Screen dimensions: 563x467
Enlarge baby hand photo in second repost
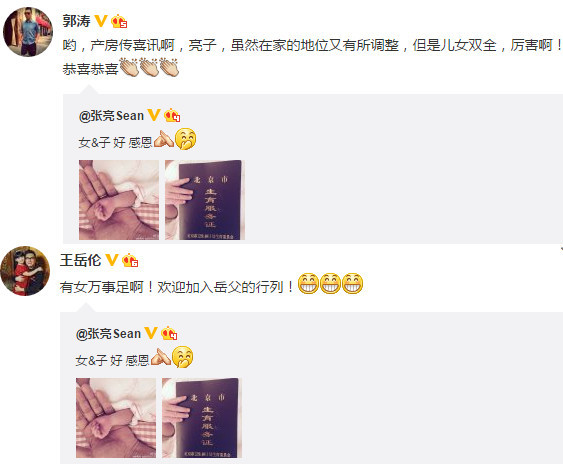pos(116,418)
